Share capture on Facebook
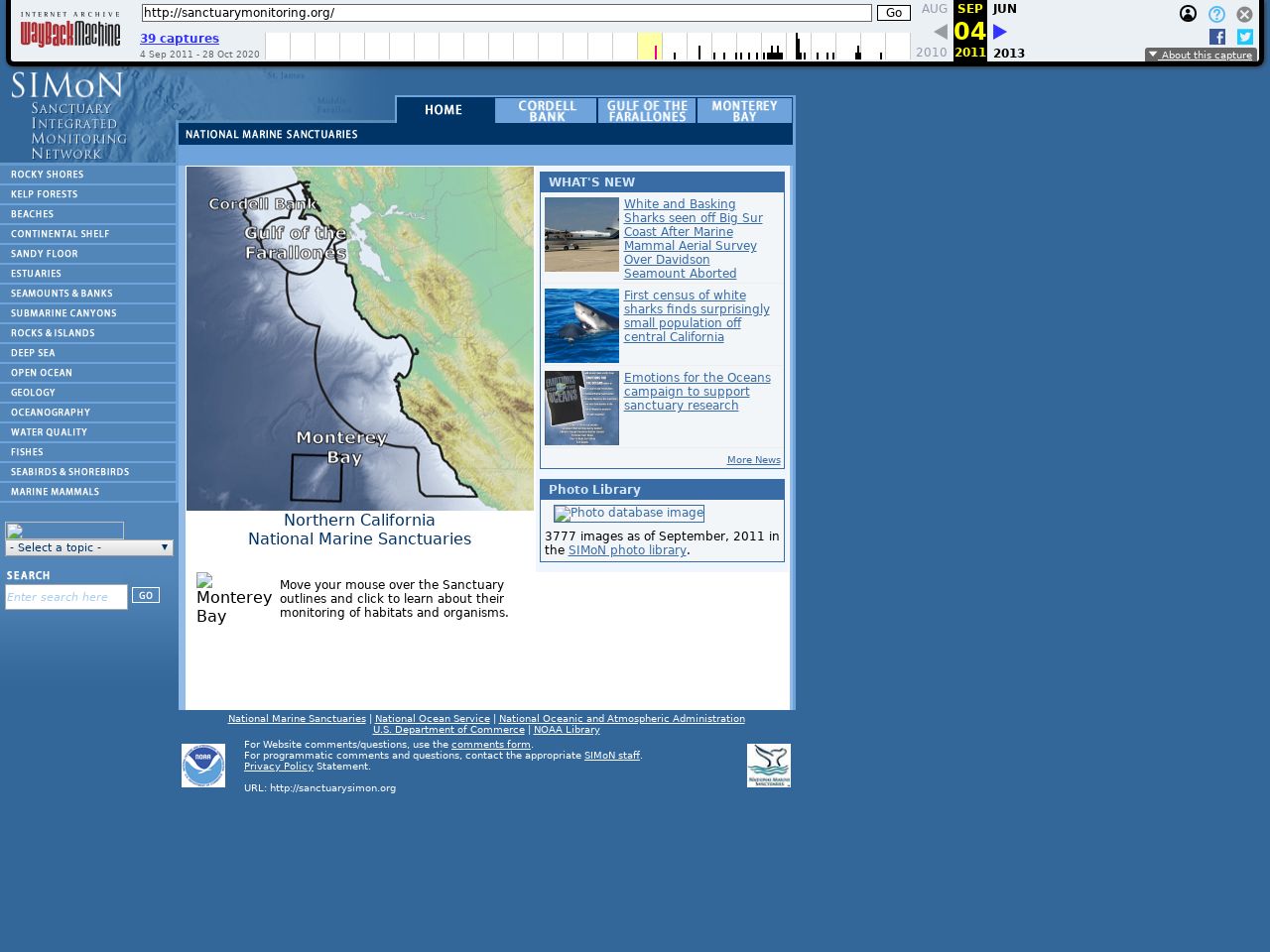This screenshot has width=1270, height=952. 1217,37
